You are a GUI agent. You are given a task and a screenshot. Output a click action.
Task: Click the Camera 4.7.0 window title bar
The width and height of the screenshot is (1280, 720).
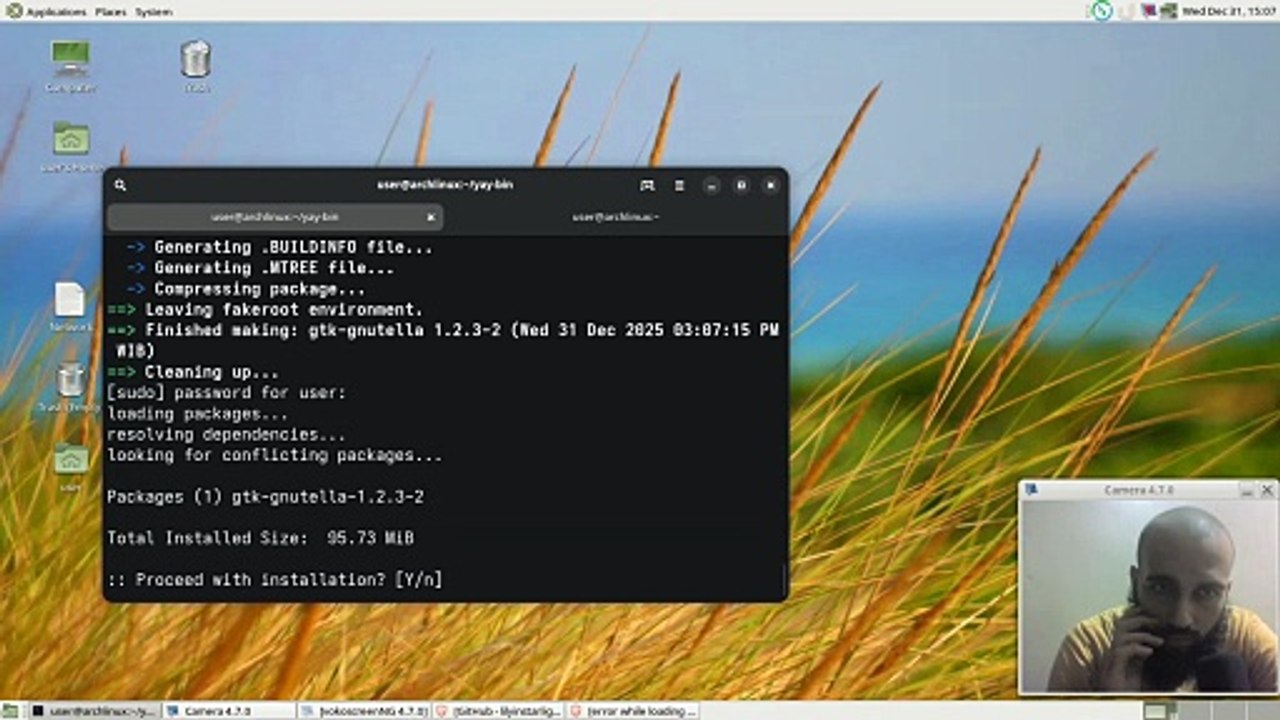(x=1138, y=490)
